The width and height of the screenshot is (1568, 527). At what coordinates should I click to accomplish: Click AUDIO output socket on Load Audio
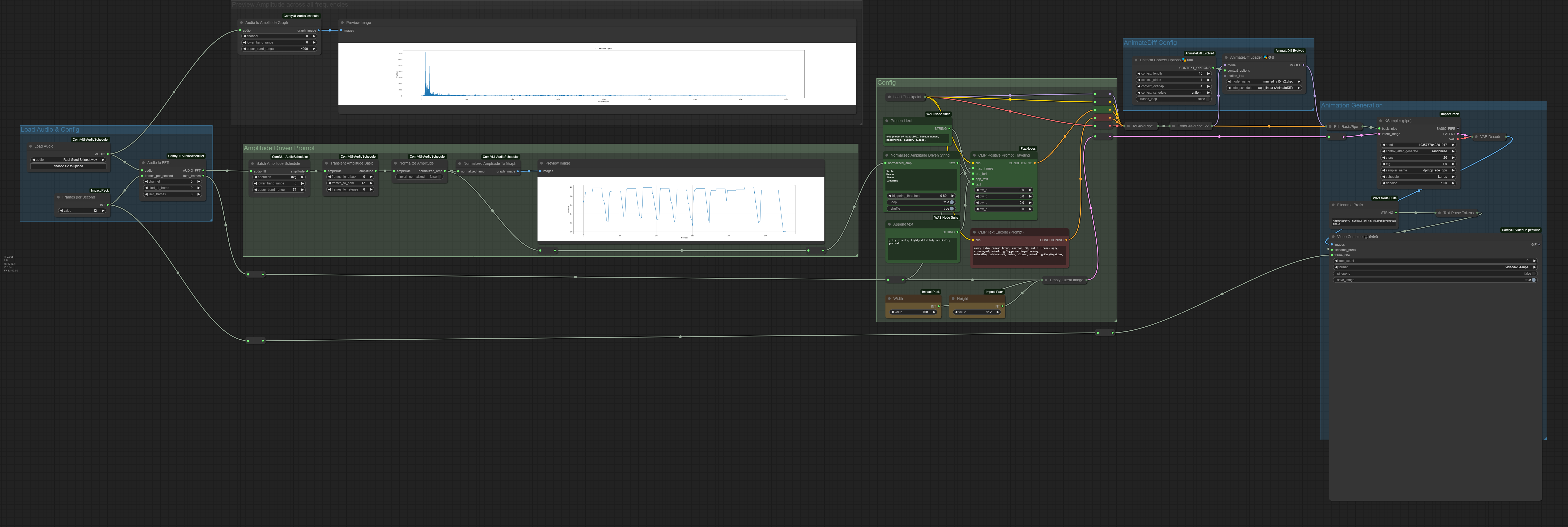click(108, 154)
